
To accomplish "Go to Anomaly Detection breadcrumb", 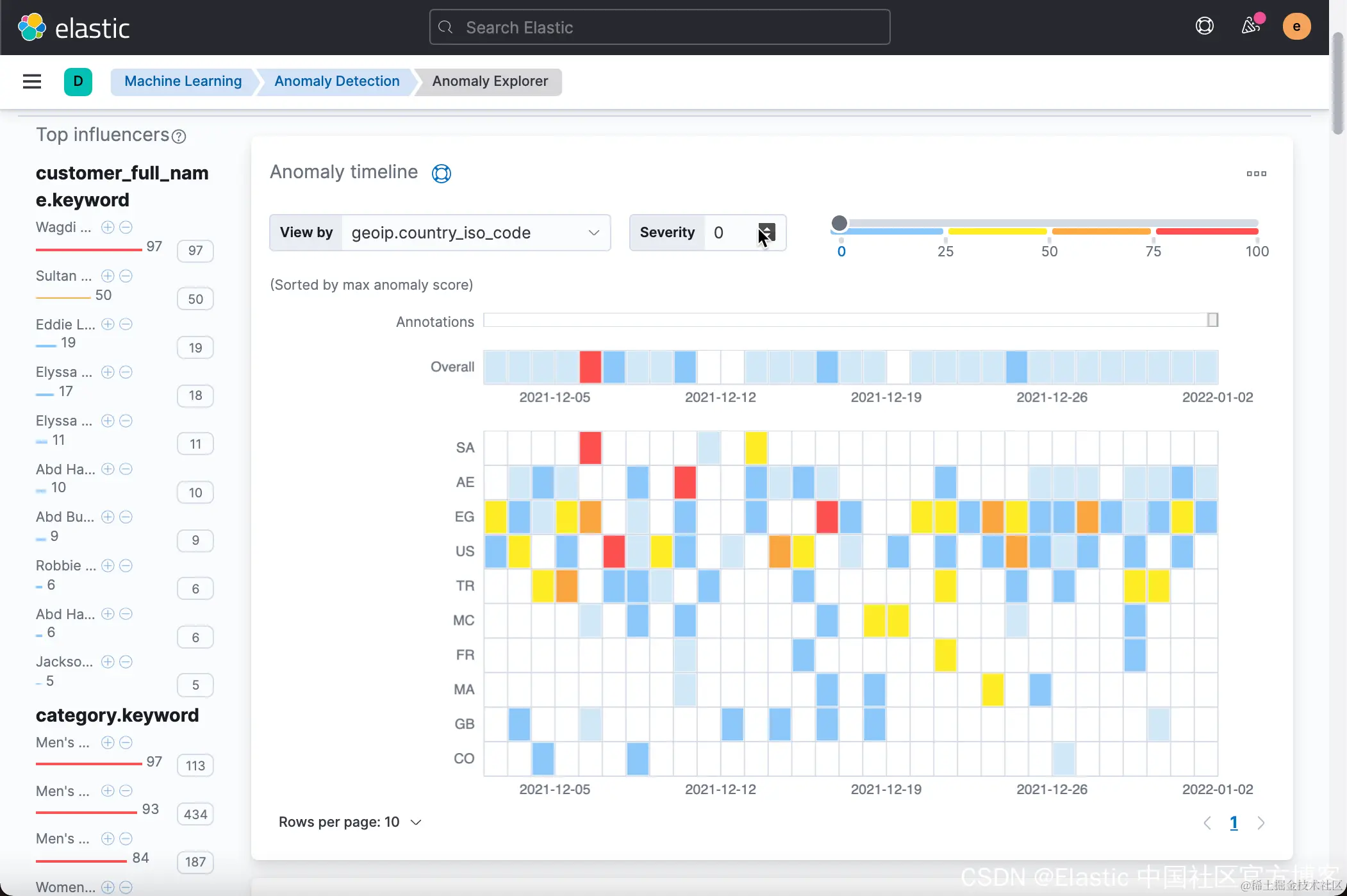I will (x=336, y=81).
